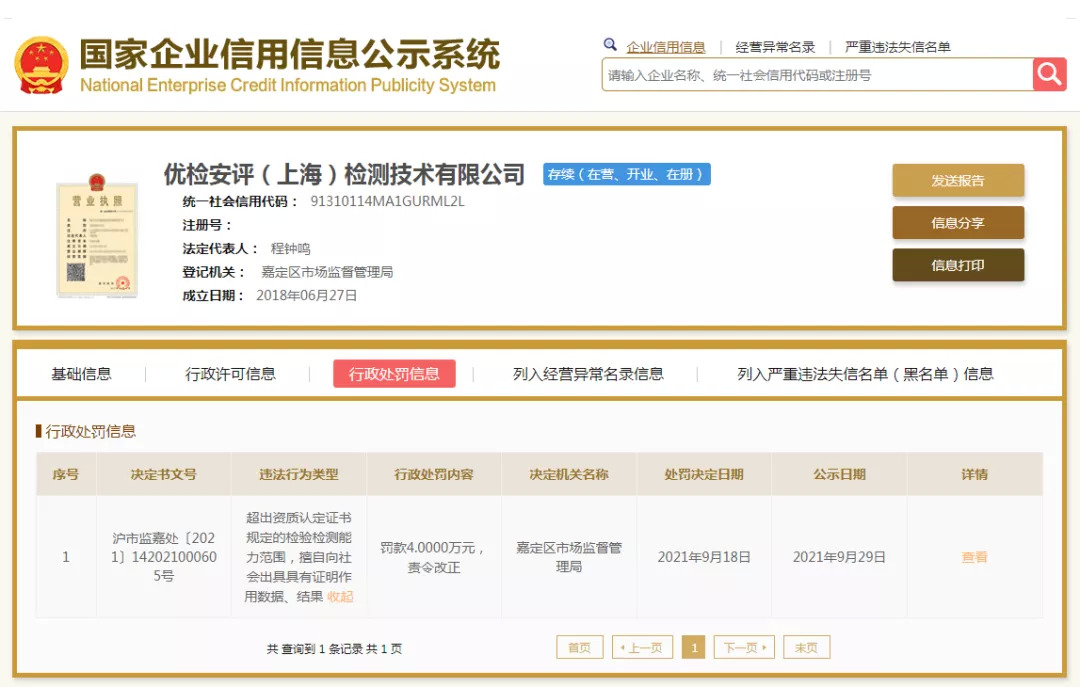Select the 严重违法失信名单 search category
This screenshot has height=687, width=1080.
coord(897,47)
